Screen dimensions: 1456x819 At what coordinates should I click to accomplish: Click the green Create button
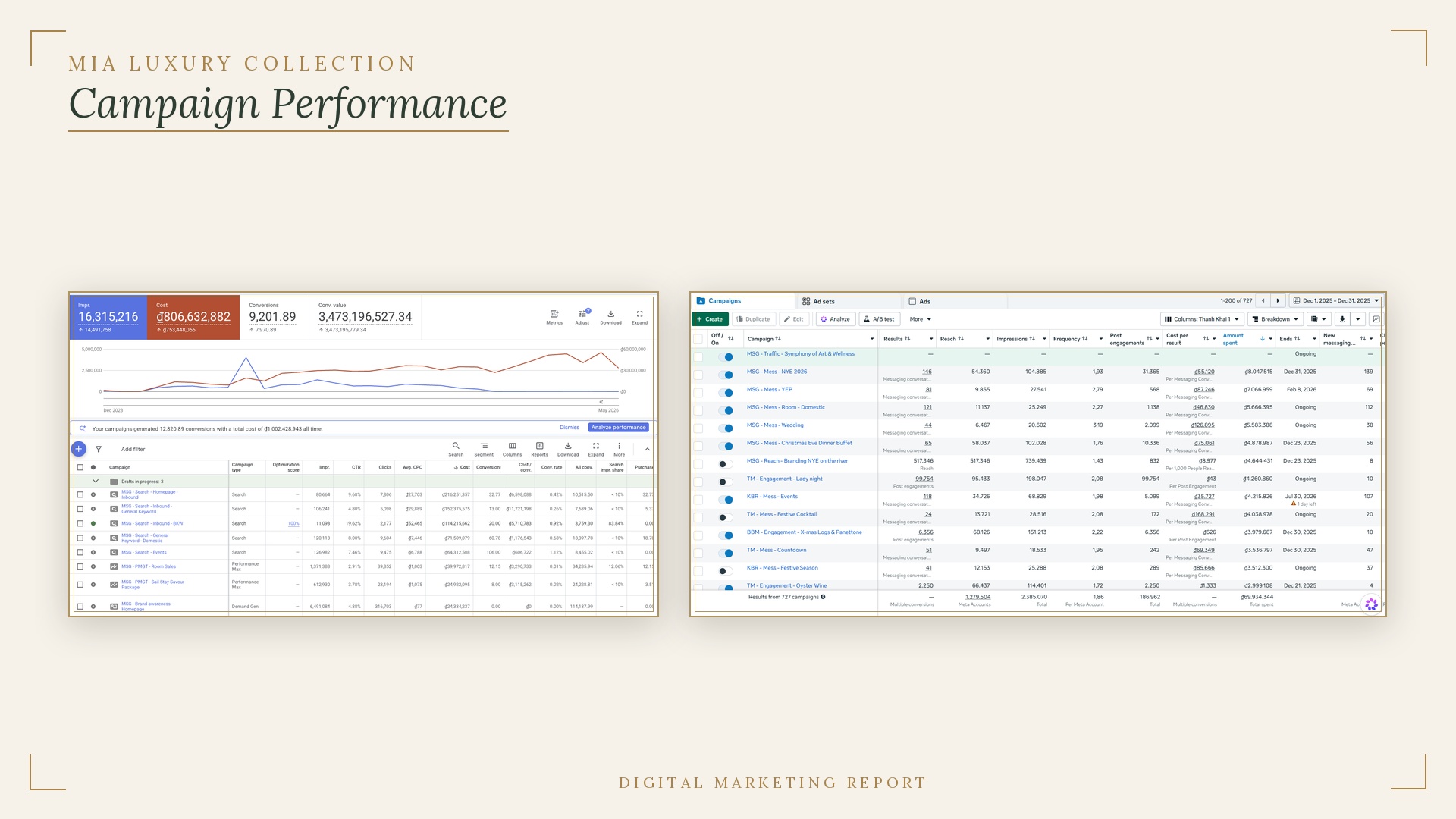(x=711, y=319)
